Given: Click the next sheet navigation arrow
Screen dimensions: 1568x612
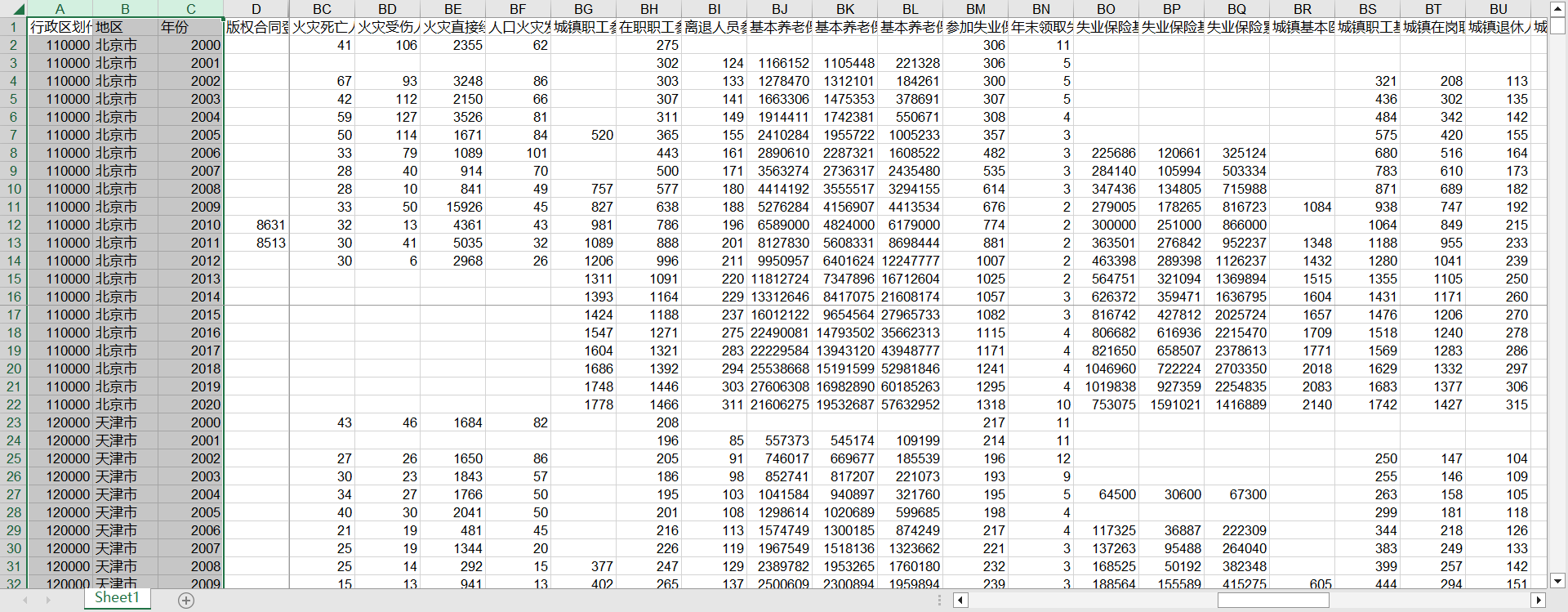Looking at the screenshot, I should [47, 601].
